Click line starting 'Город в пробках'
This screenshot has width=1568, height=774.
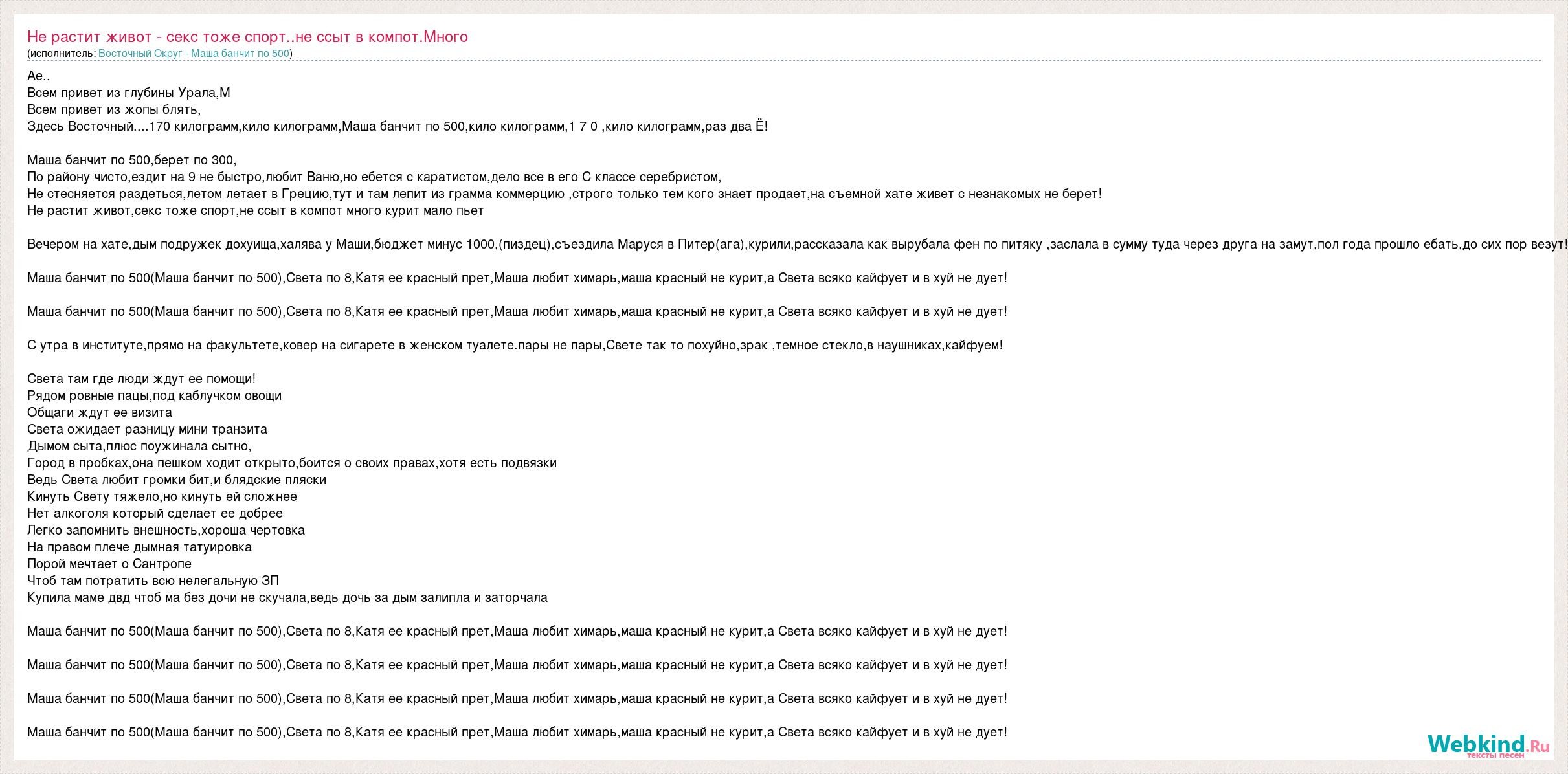(x=292, y=463)
